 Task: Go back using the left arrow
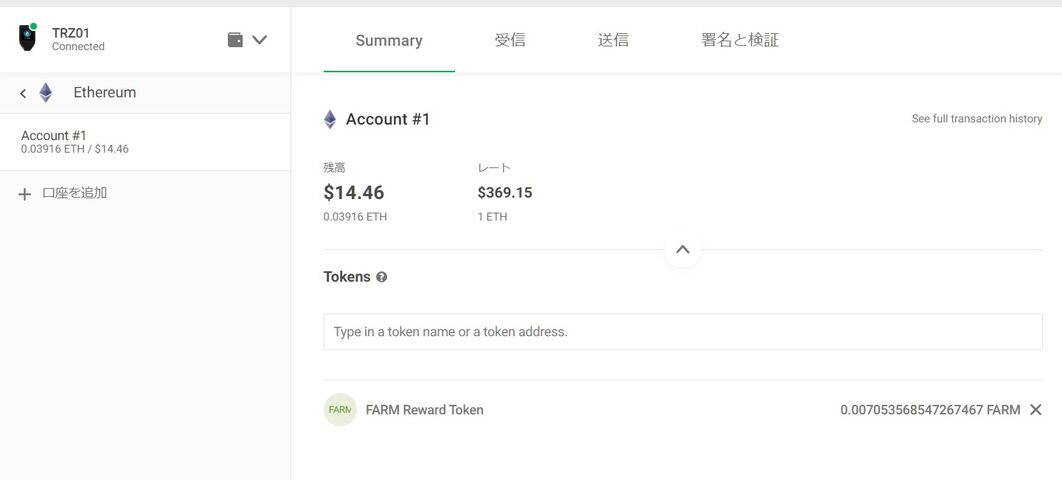(x=23, y=93)
